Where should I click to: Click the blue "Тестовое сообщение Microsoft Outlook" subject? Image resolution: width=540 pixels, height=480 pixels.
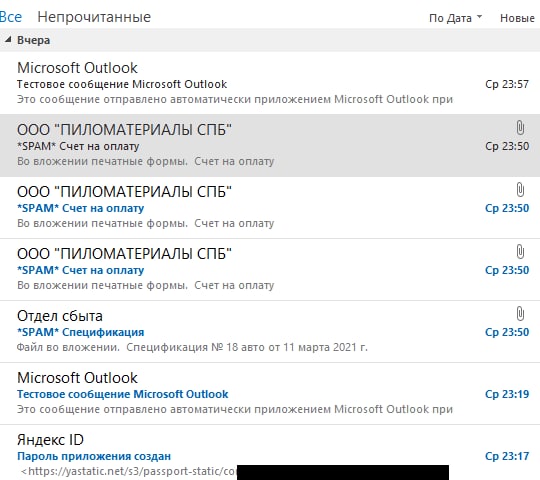[x=123, y=394]
